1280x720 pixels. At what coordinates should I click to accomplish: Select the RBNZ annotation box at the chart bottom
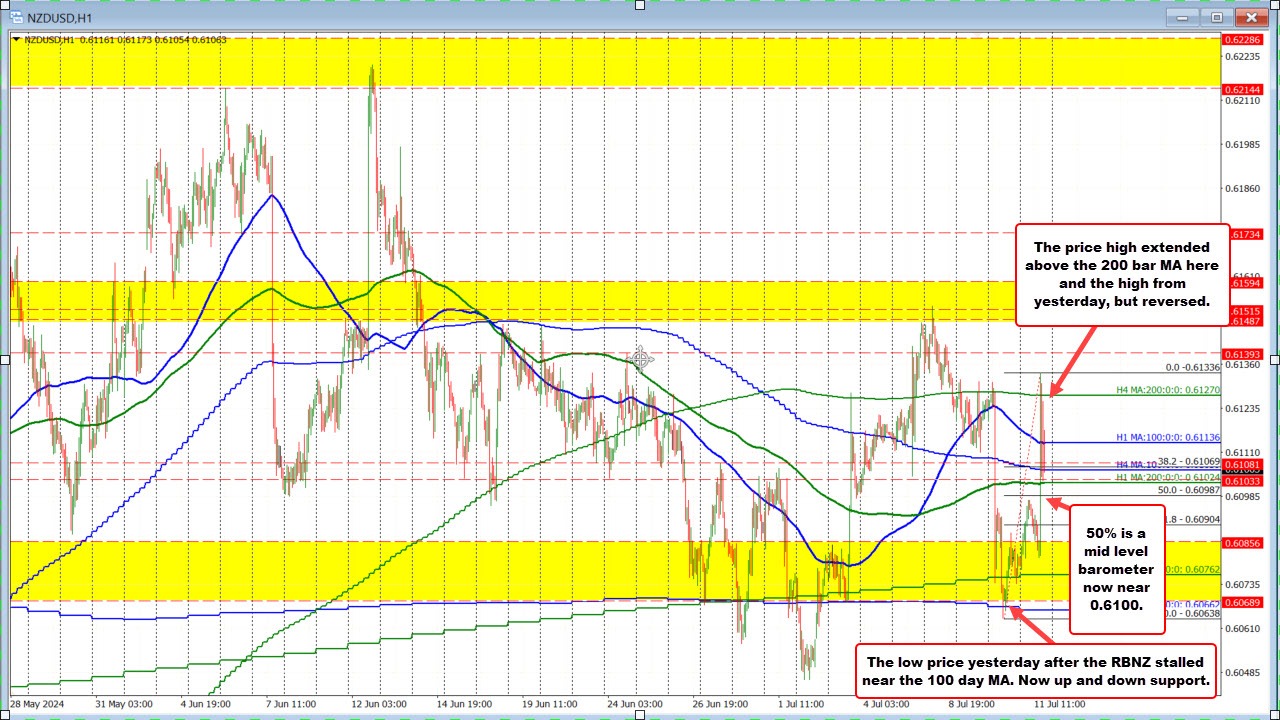point(1033,671)
